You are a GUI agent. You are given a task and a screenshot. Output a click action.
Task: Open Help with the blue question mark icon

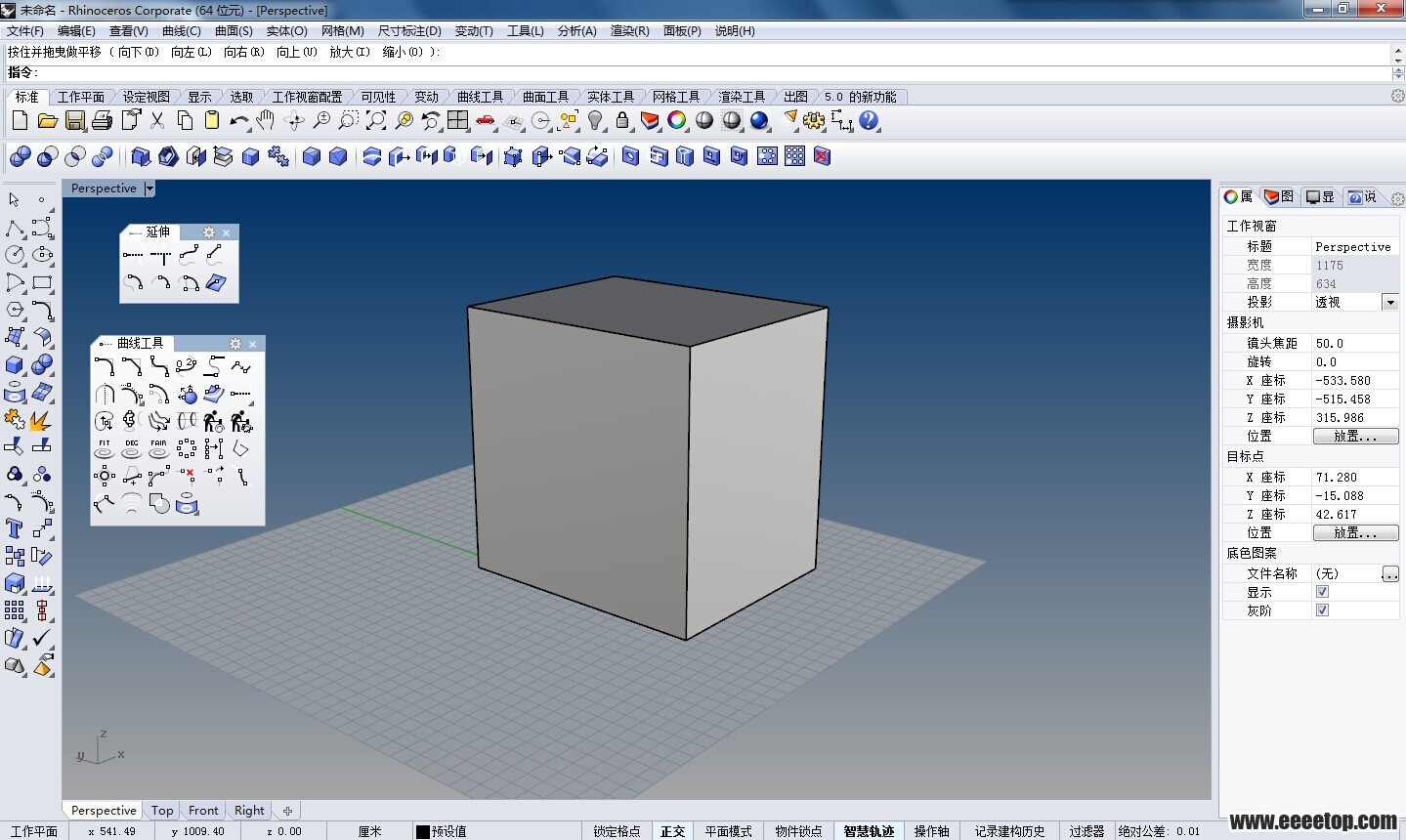tap(869, 121)
